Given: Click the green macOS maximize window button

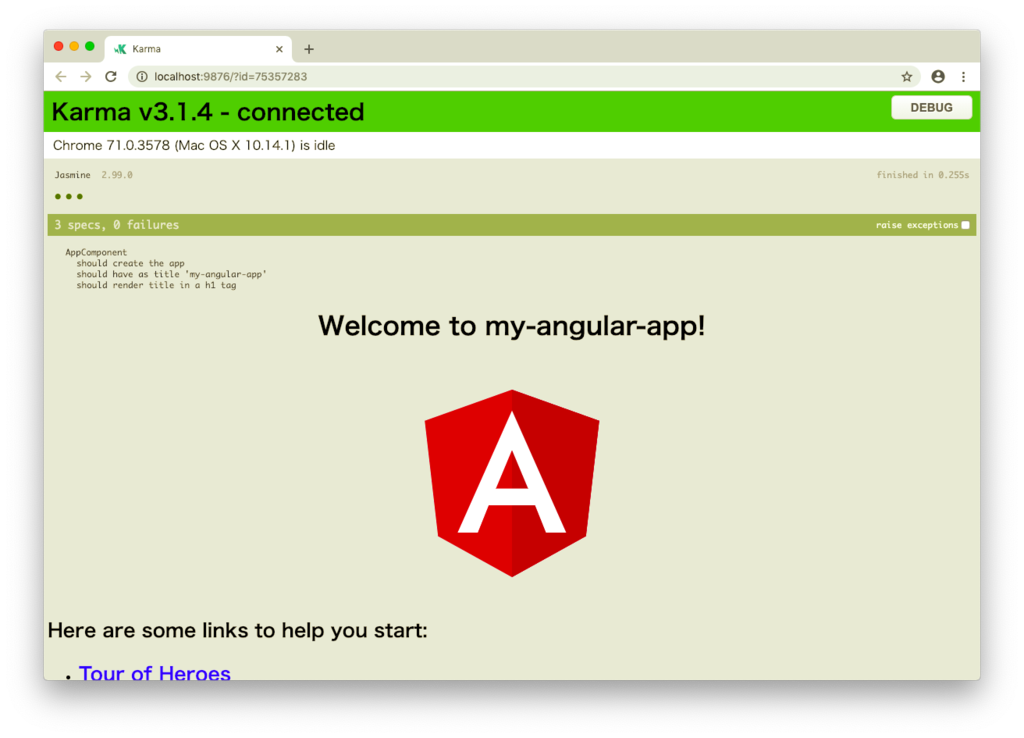Looking at the screenshot, I should pos(89,46).
